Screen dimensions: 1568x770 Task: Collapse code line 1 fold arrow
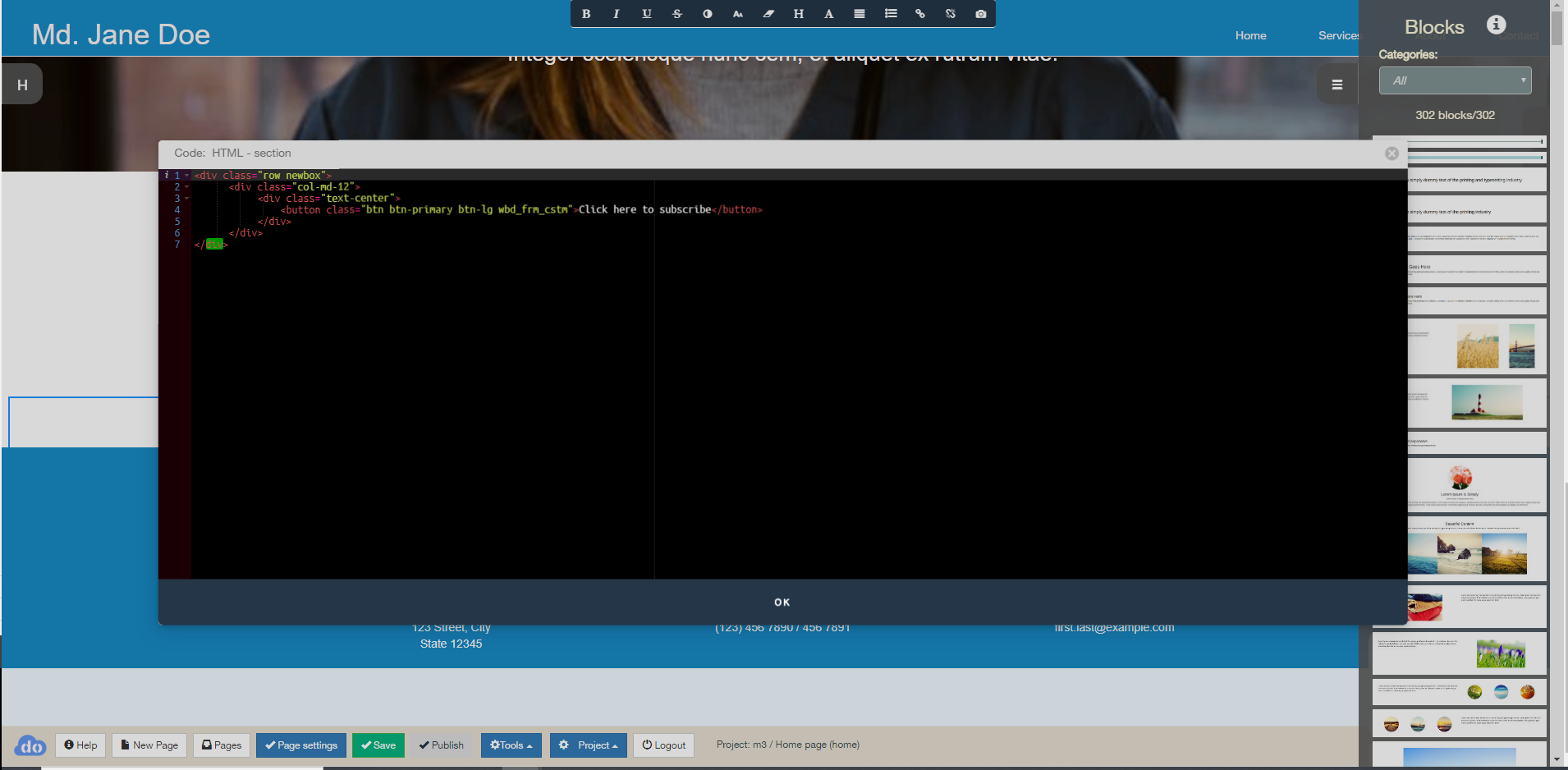[187, 176]
